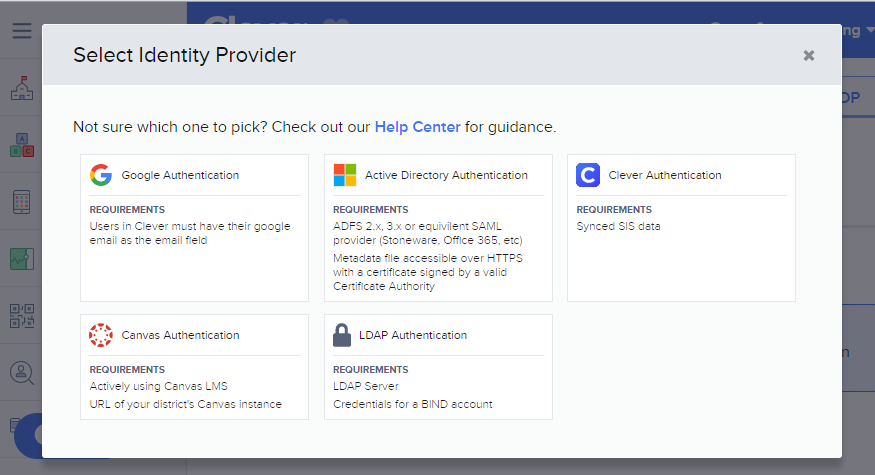Click the 'Select Identity Provider' dialog title
The width and height of the screenshot is (875, 475).
(x=184, y=55)
